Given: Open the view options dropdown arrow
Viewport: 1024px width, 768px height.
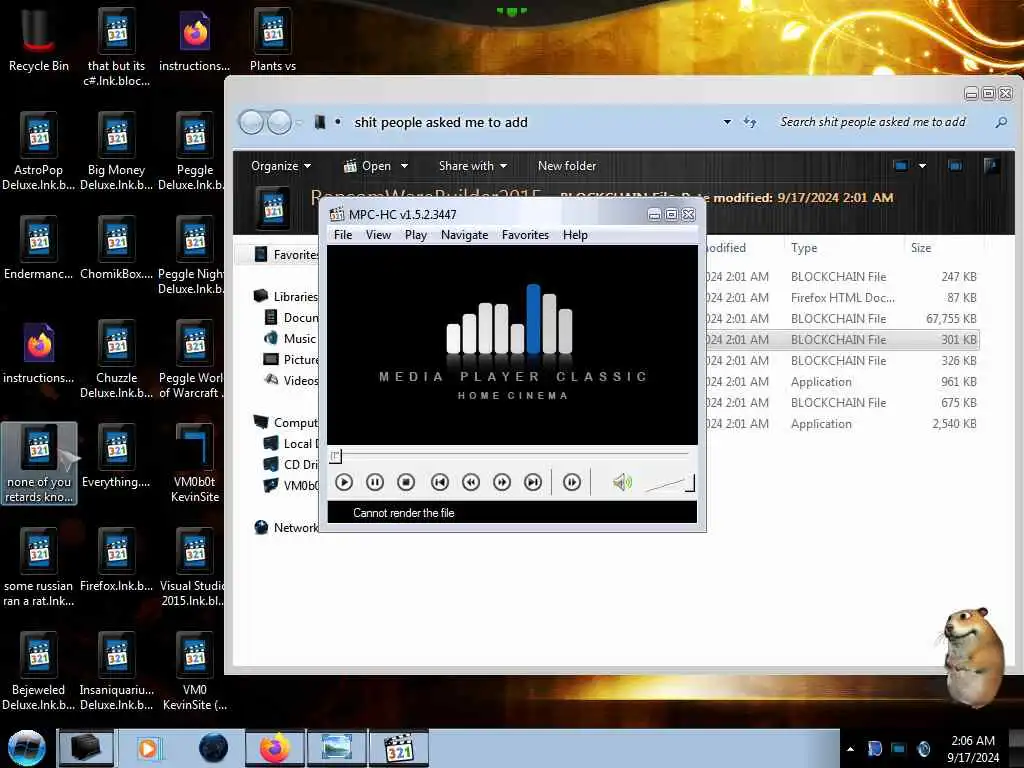Looking at the screenshot, I should pyautogui.click(x=922, y=166).
